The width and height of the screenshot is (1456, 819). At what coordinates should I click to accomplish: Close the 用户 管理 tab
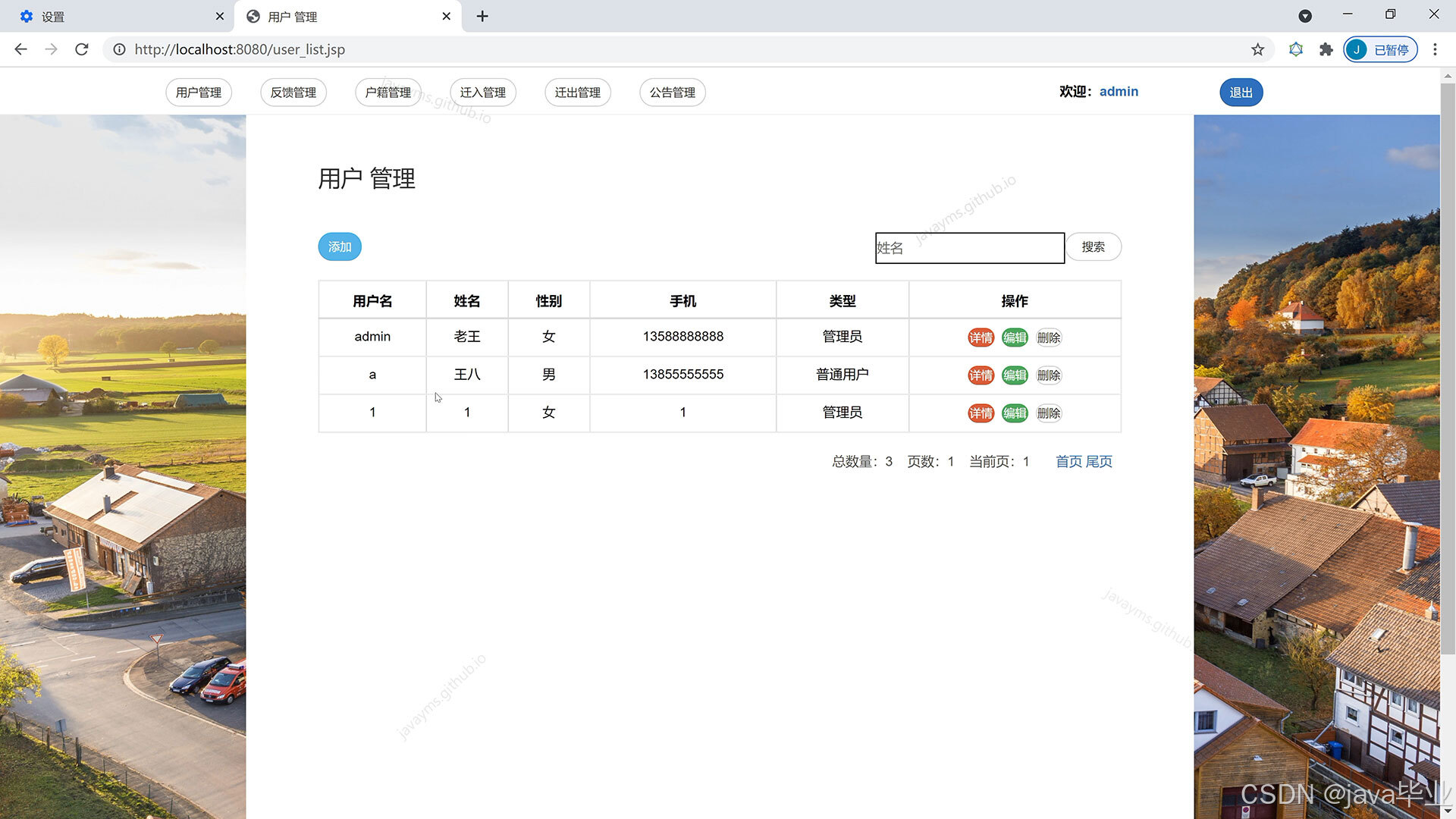(447, 16)
